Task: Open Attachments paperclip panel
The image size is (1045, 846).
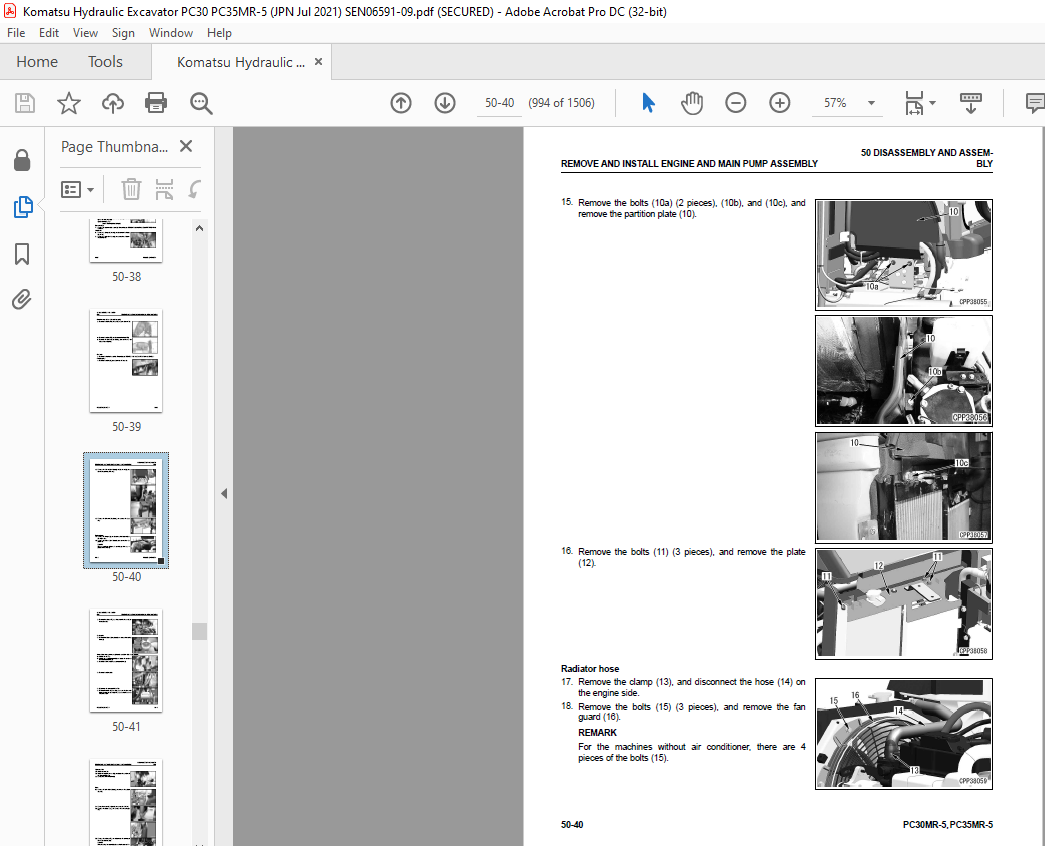Action: tap(21, 299)
